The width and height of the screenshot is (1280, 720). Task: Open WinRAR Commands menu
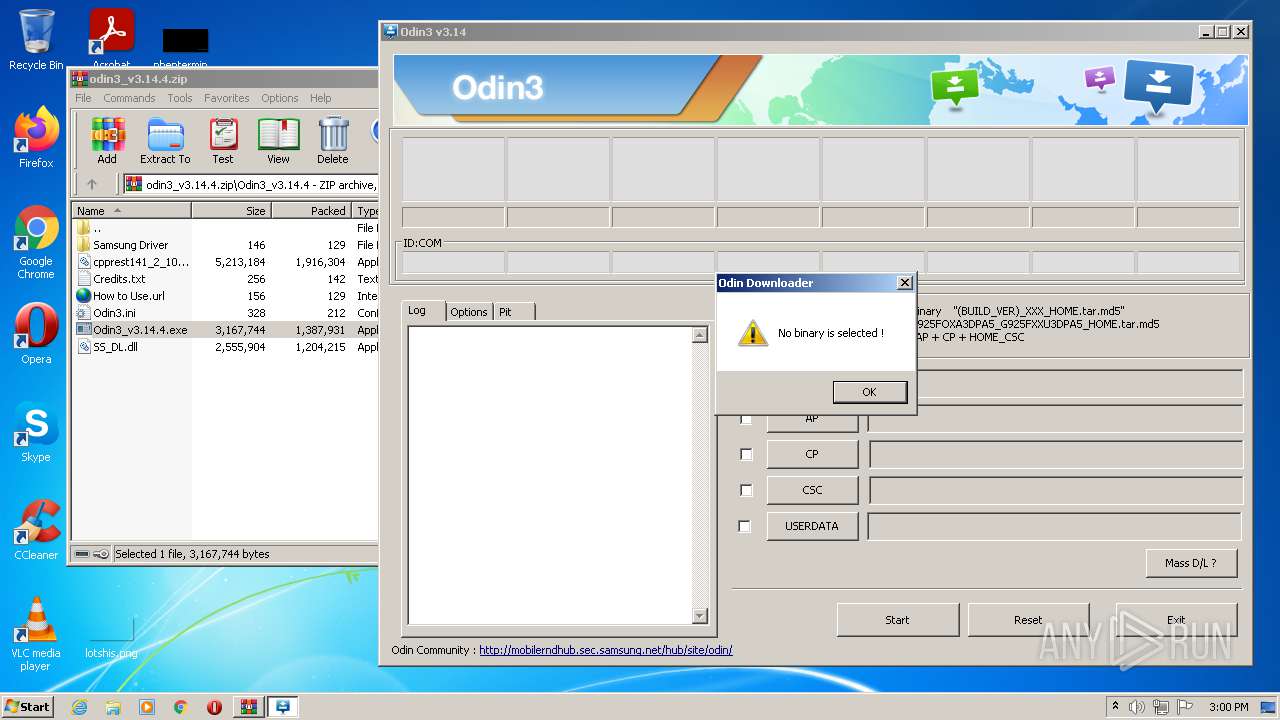click(129, 98)
